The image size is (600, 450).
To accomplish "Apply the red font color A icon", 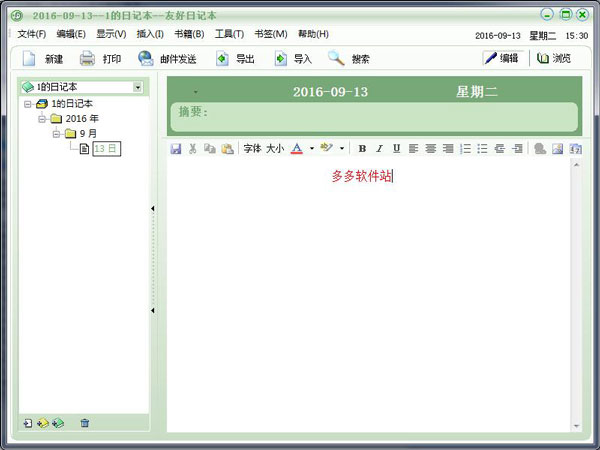I will pyautogui.click(x=297, y=148).
